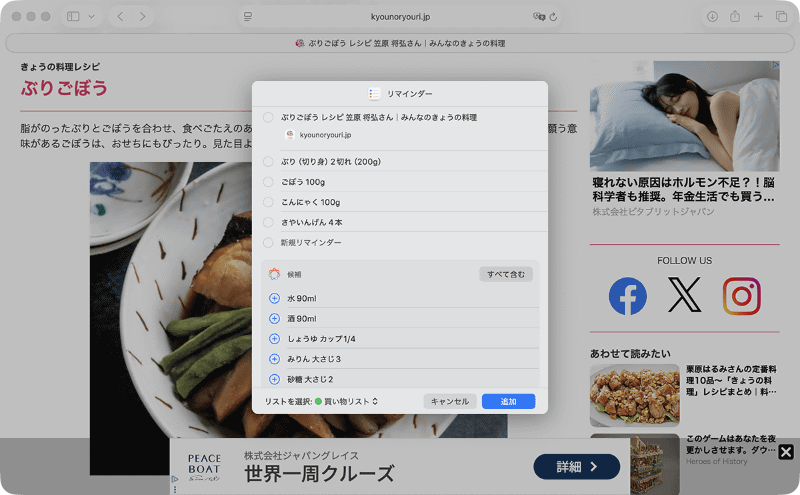Open the このゲームはあなたを夜更かしさせます link
This screenshot has height=495, width=800.
click(x=731, y=444)
